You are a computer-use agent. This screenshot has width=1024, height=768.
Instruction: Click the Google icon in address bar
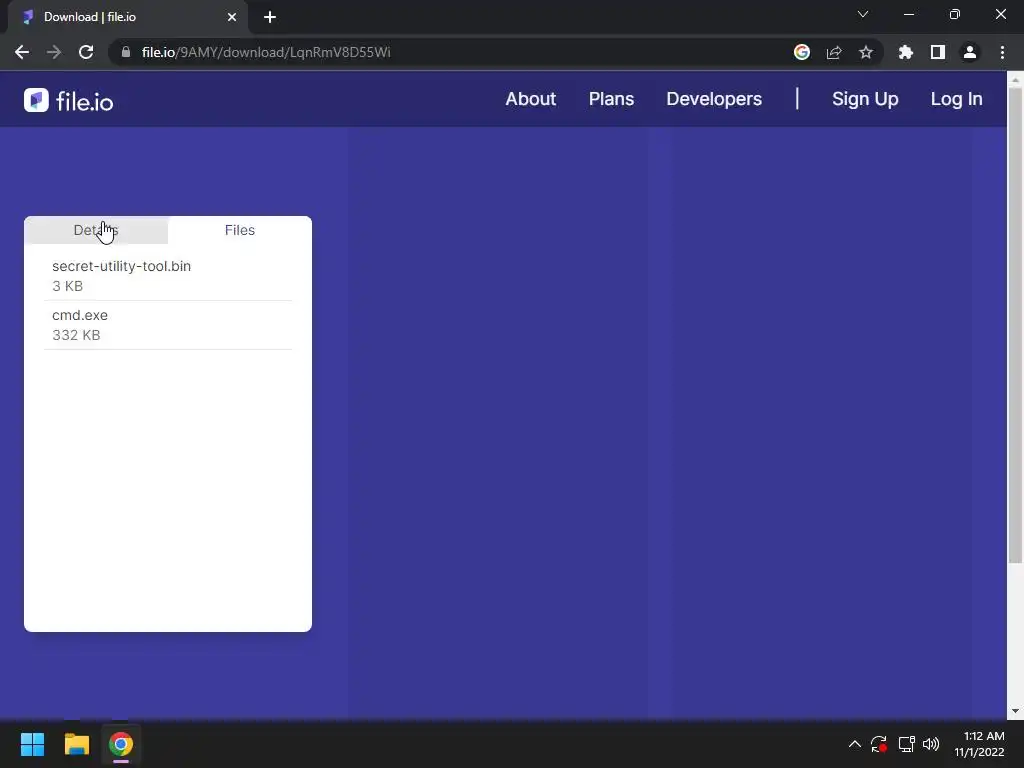[x=802, y=52]
